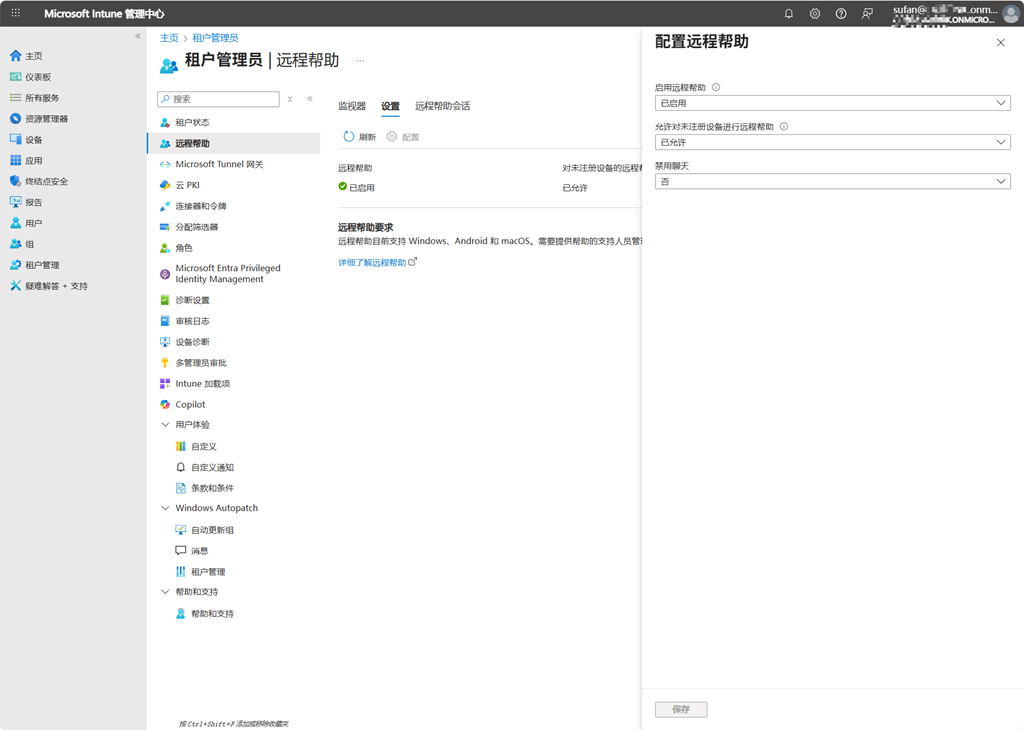This screenshot has width=1024, height=730.
Task: Close the 配置远程帮助 panel
Action: tap(1001, 43)
